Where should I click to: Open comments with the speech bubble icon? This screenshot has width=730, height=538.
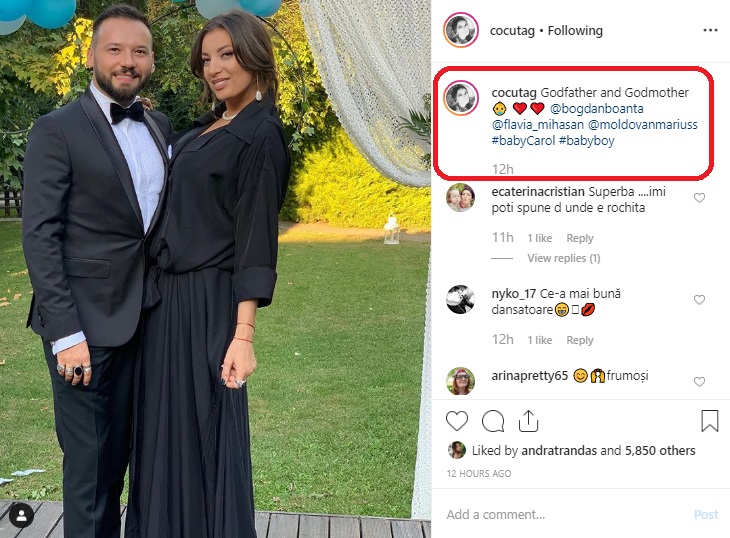coord(493,421)
